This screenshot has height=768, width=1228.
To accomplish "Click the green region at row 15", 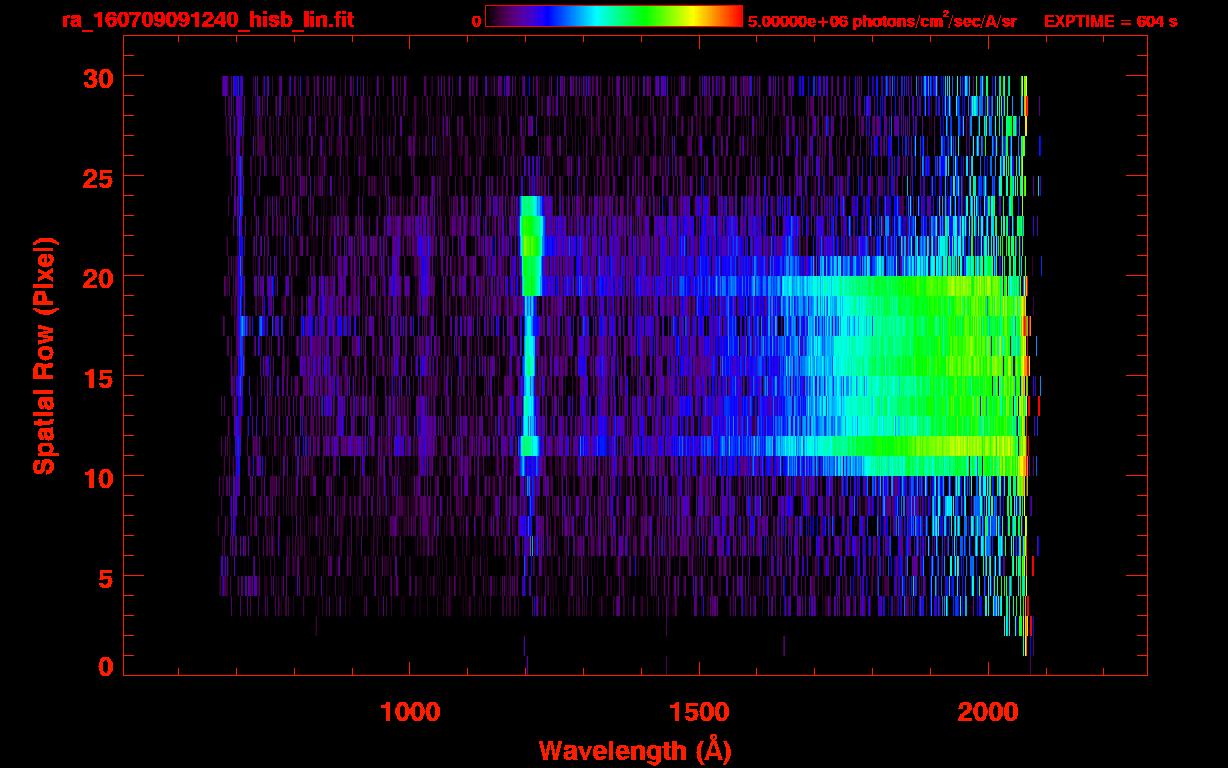I will pyautogui.click(x=930, y=375).
